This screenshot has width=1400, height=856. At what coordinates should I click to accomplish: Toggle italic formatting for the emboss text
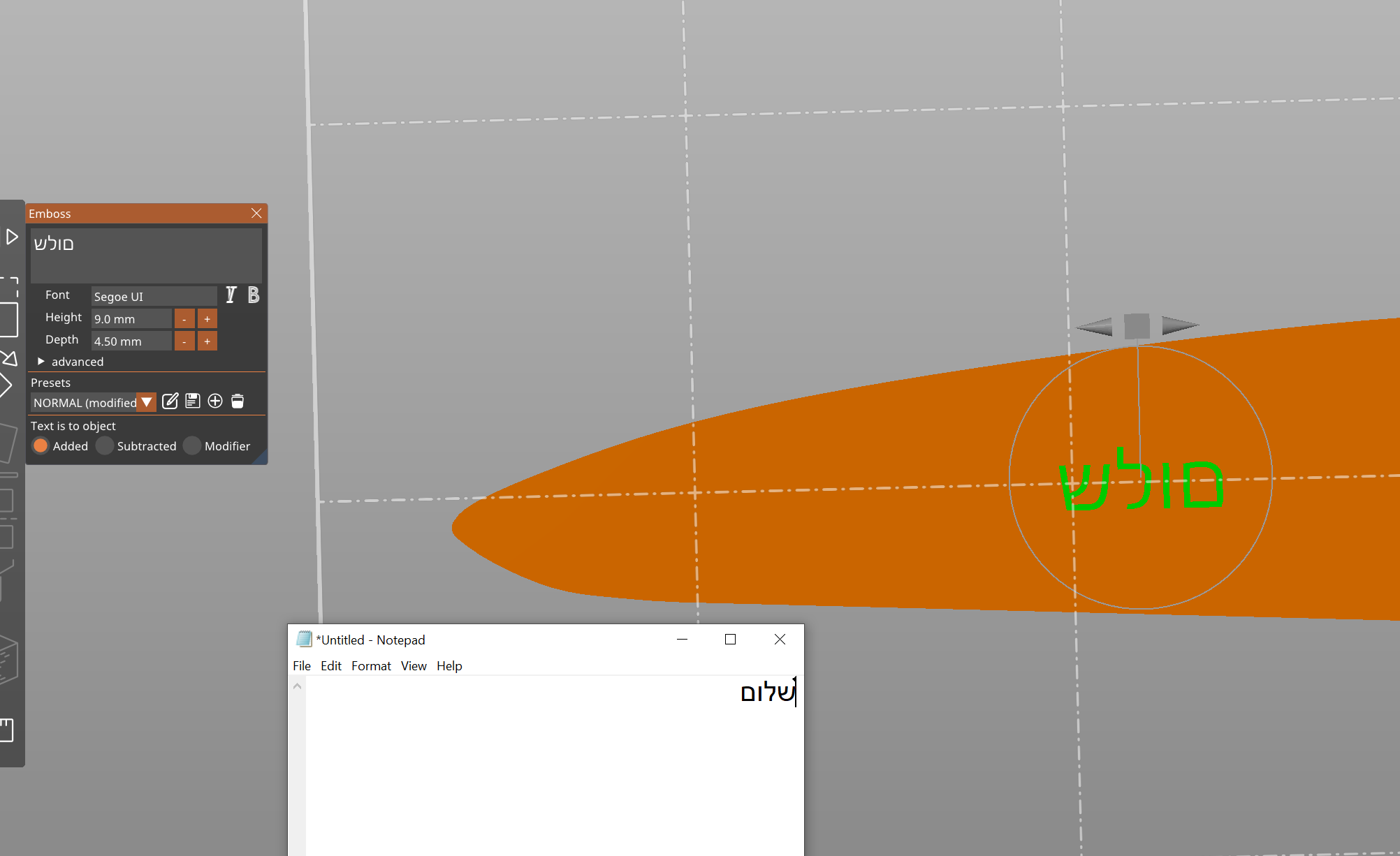[231, 295]
